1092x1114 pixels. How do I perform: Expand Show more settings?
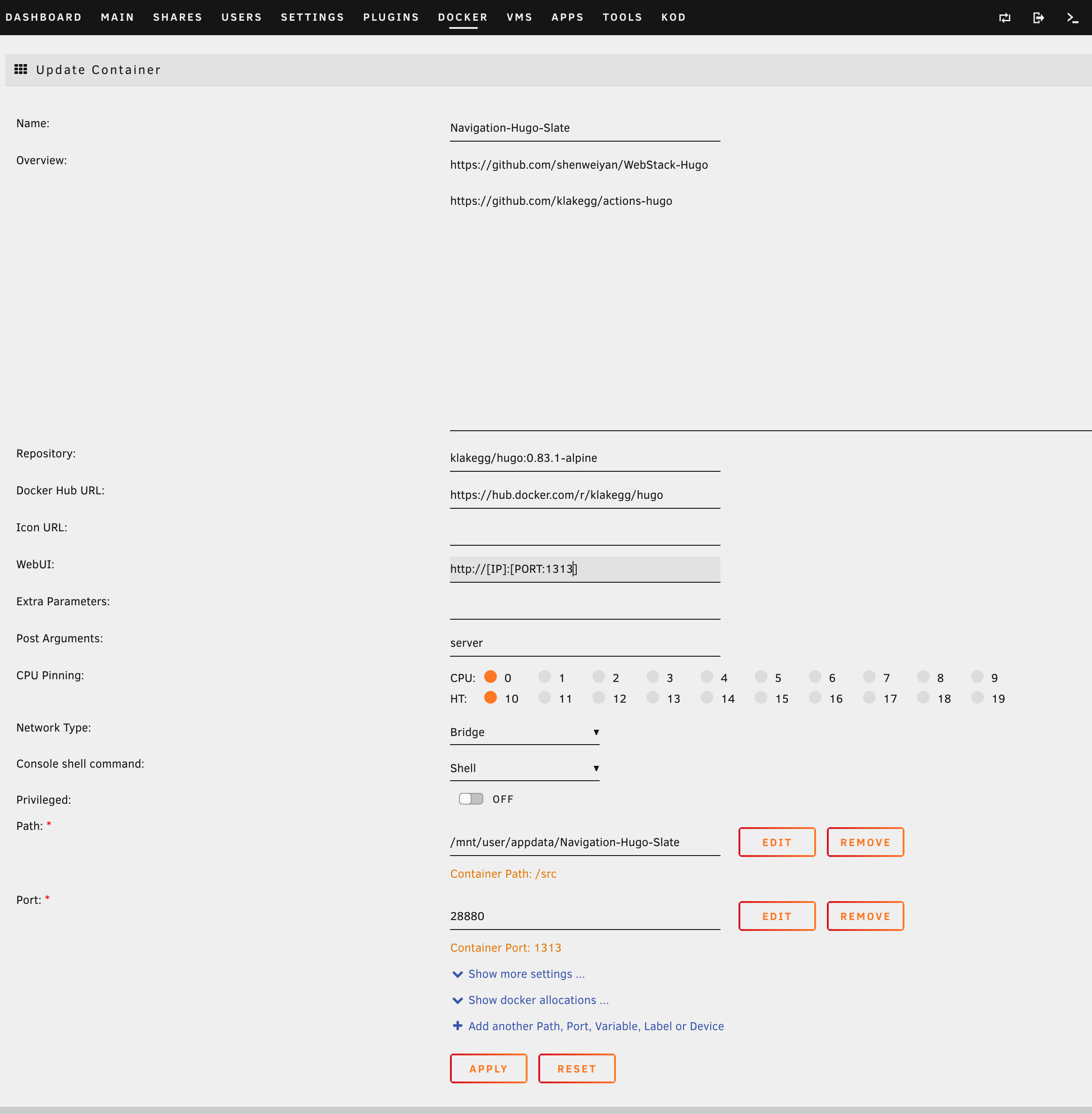pos(525,973)
